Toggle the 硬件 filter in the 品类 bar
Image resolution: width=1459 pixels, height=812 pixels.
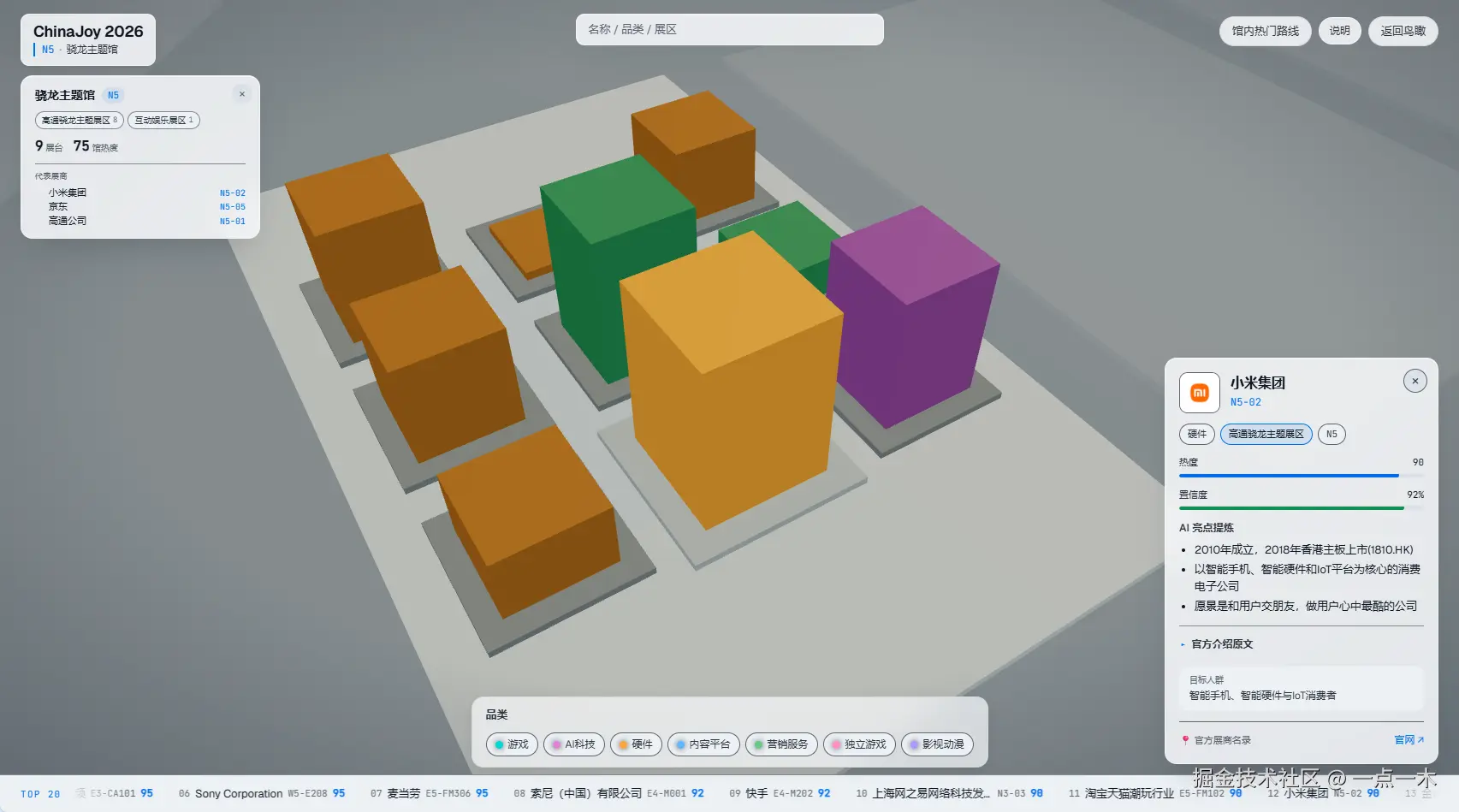pos(636,744)
